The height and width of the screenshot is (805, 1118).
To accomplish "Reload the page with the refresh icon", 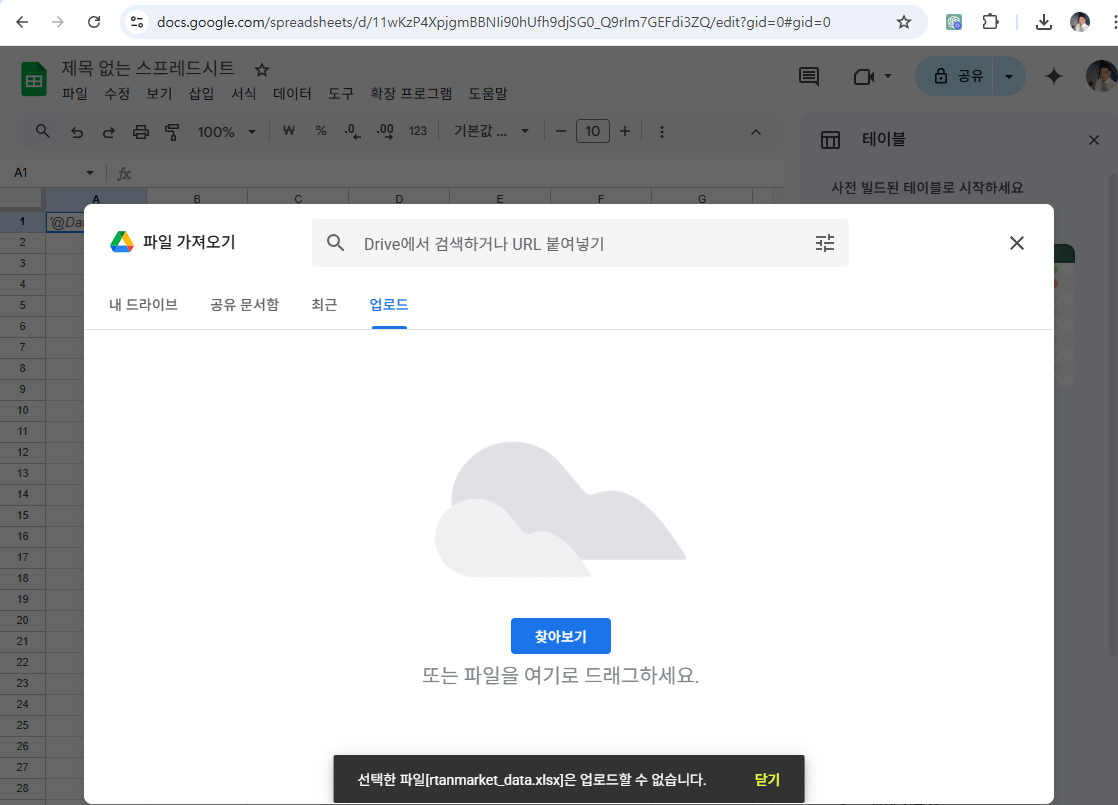I will pos(94,22).
